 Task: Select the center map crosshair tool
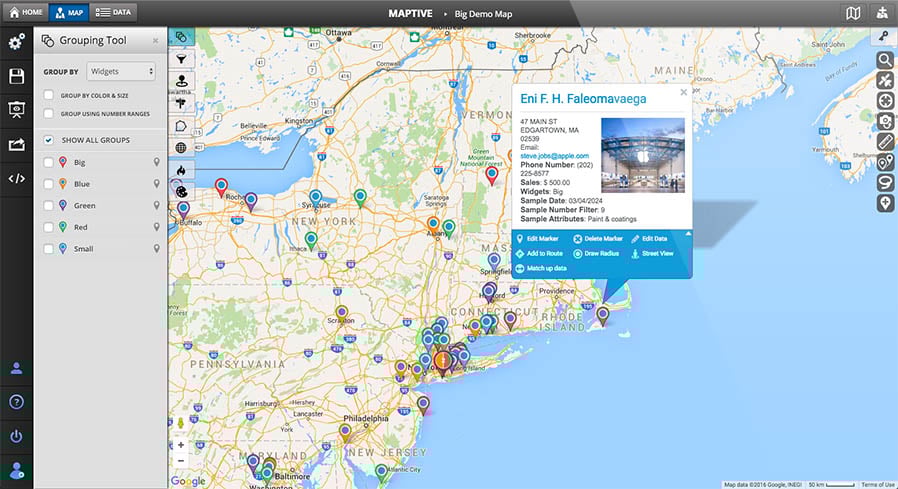tap(885, 101)
